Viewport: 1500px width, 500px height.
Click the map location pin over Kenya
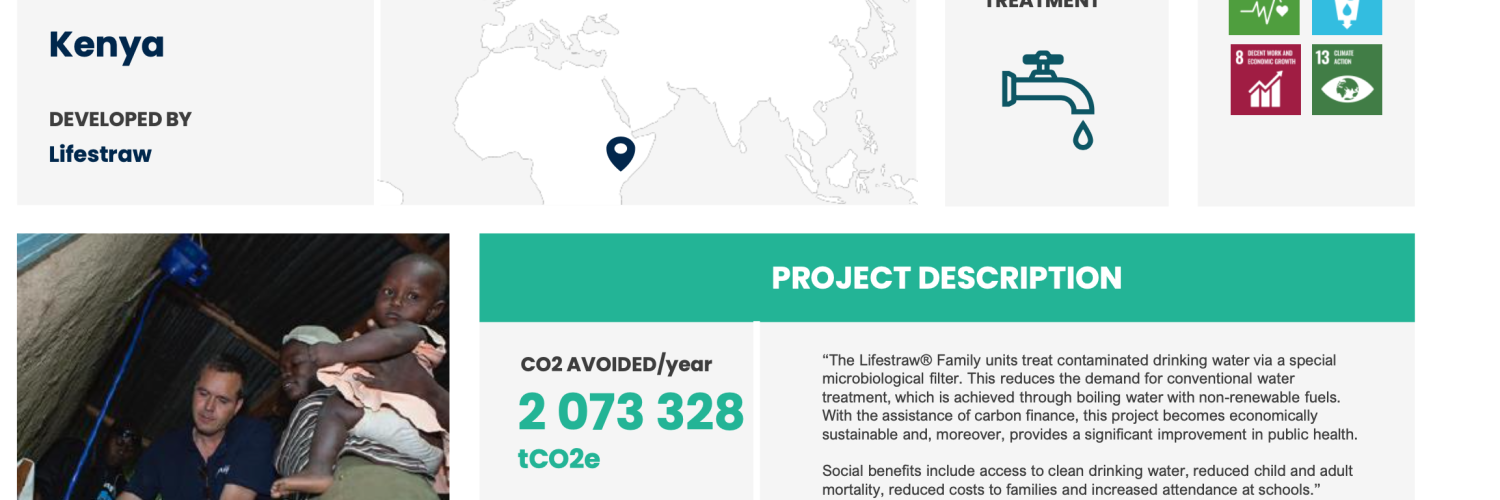tap(620, 153)
